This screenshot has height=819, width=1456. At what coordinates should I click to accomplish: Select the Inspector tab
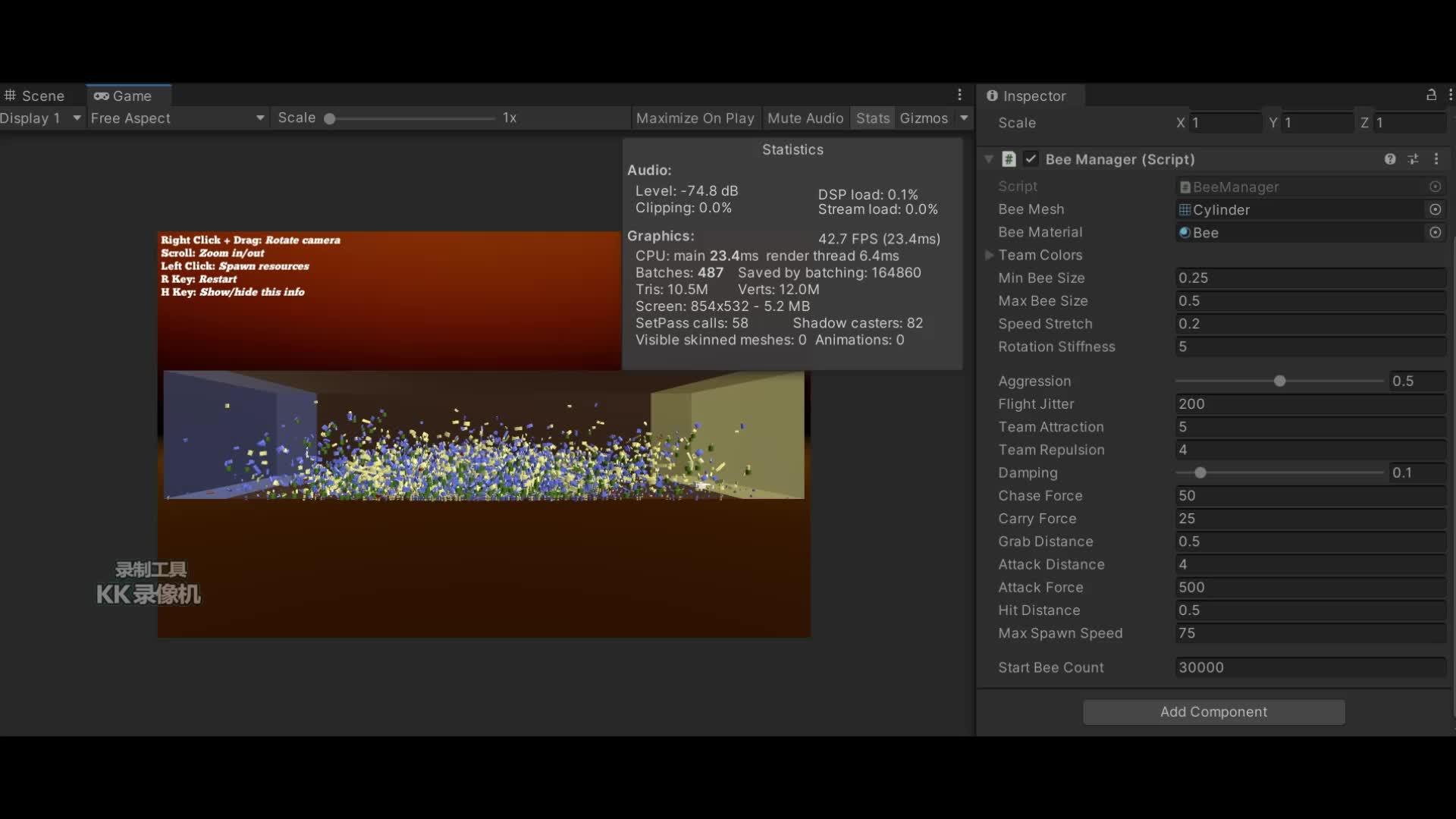pyautogui.click(x=1028, y=96)
